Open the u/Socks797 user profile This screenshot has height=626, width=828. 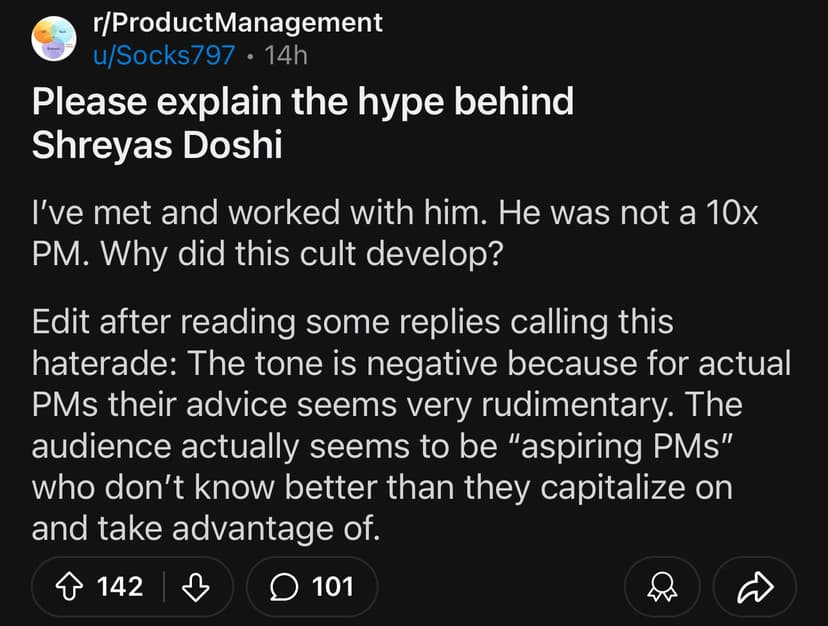pos(164,54)
